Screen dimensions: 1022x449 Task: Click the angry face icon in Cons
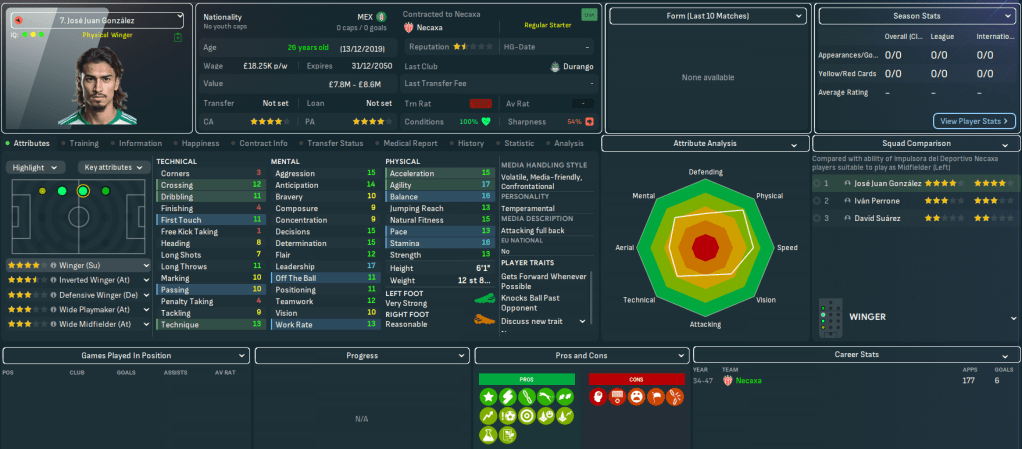tap(636, 397)
